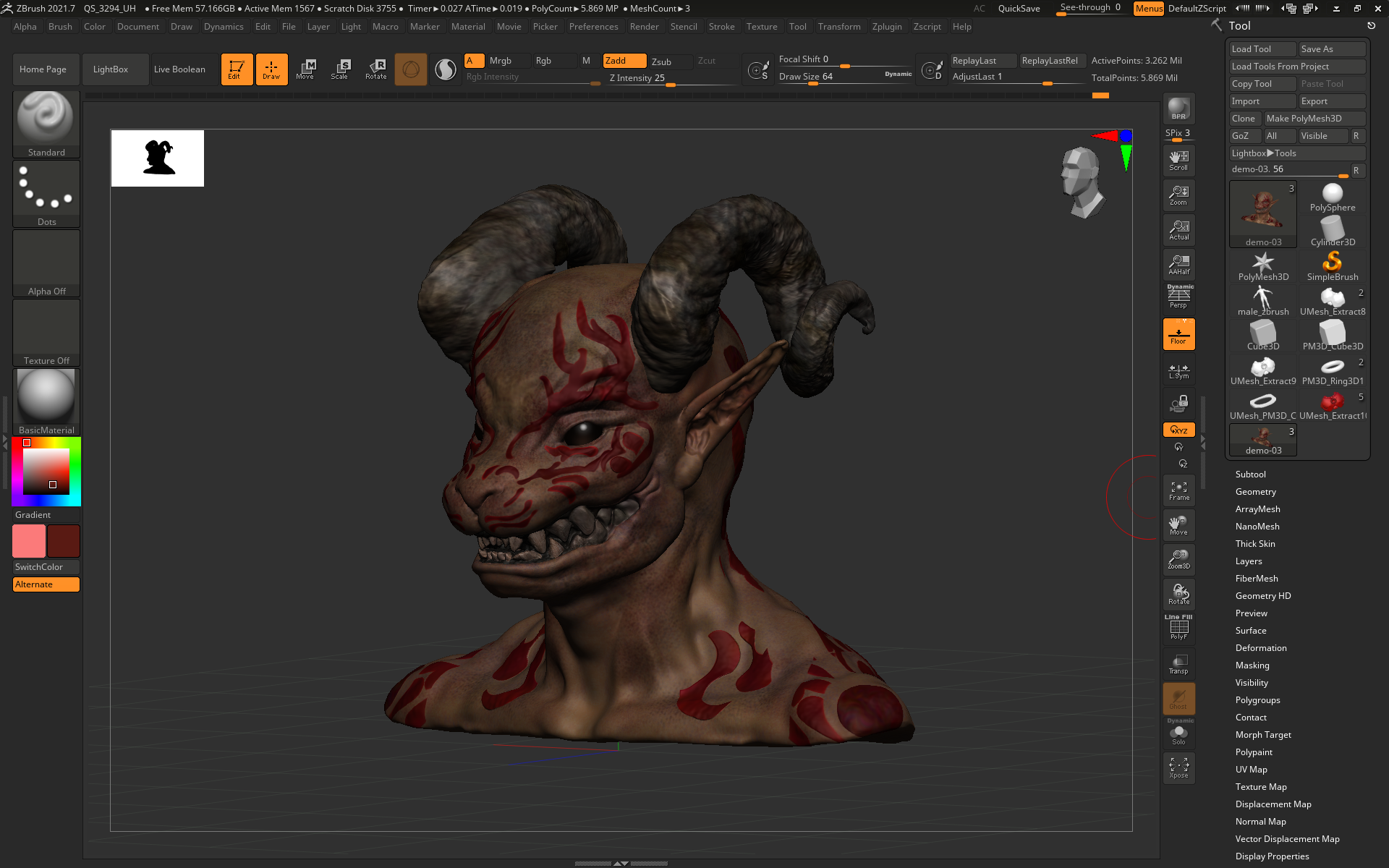Toggle Solo mode
The height and width of the screenshot is (868, 1389).
coord(1178,733)
